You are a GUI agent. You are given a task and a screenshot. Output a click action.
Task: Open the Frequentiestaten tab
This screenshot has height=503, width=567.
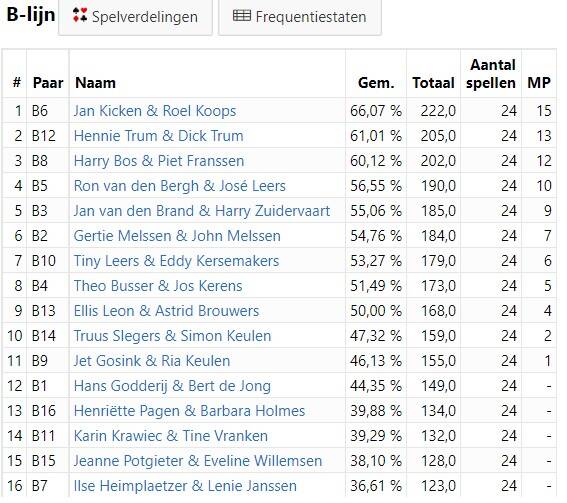tap(300, 17)
